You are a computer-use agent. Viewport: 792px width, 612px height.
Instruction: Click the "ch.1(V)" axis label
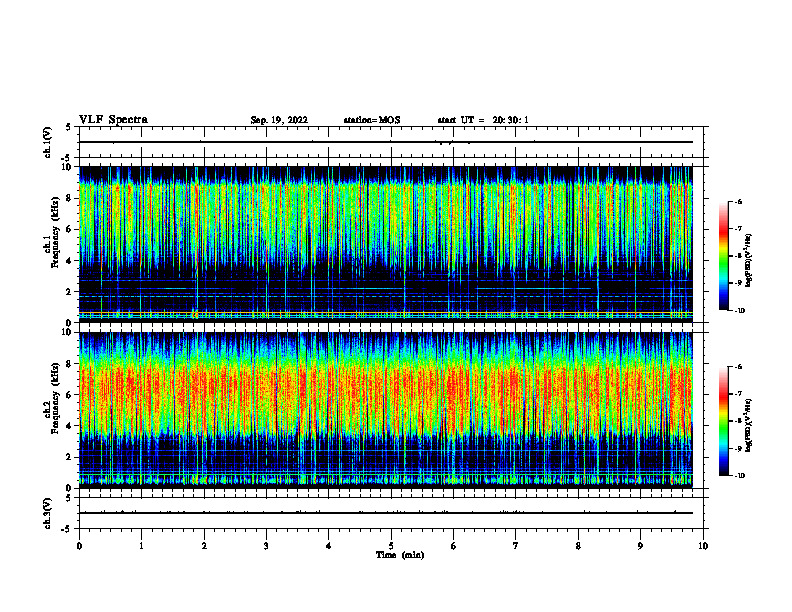[48, 142]
